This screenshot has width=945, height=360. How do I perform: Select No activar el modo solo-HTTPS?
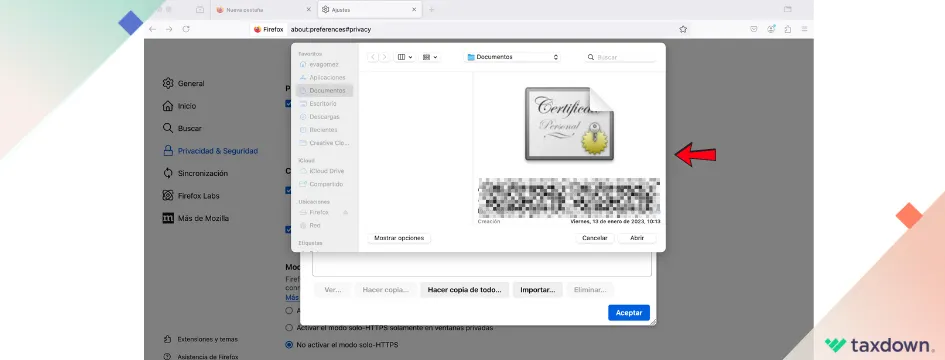tap(342, 345)
